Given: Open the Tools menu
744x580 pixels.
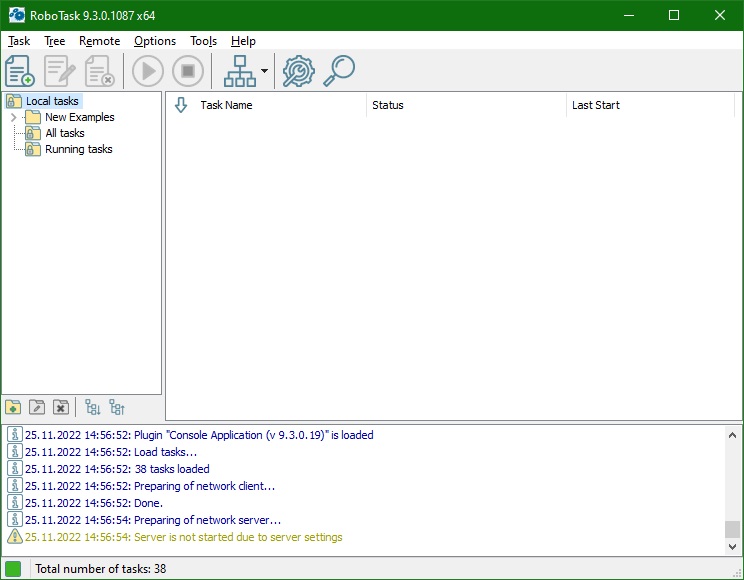Looking at the screenshot, I should click(x=203, y=41).
